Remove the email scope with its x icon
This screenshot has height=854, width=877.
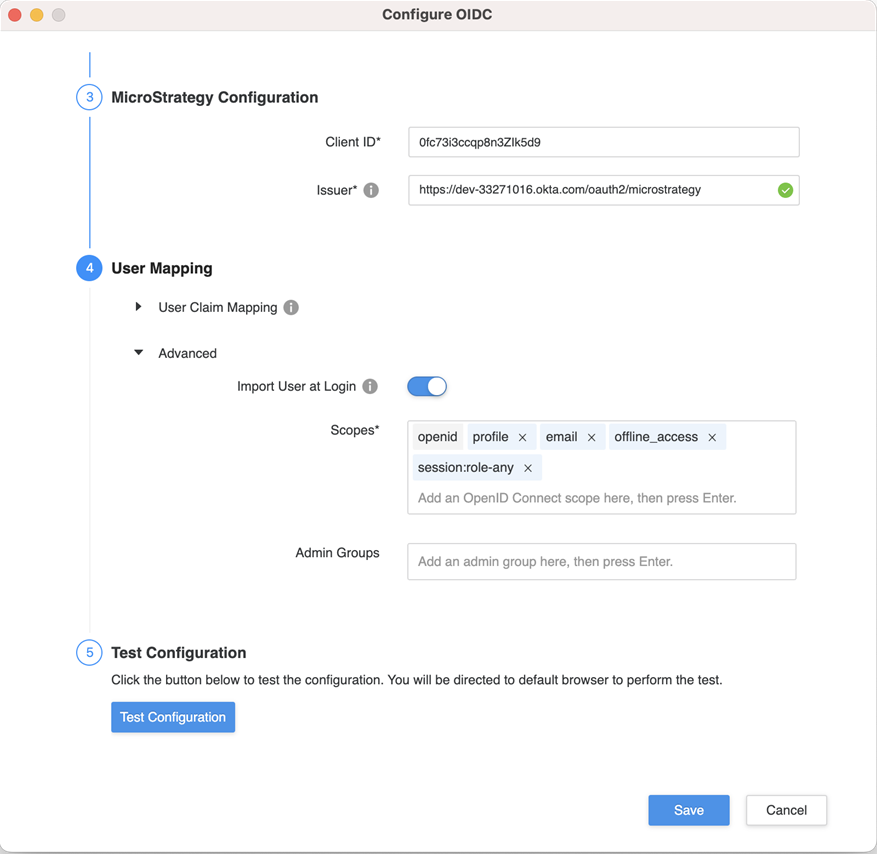tap(591, 437)
